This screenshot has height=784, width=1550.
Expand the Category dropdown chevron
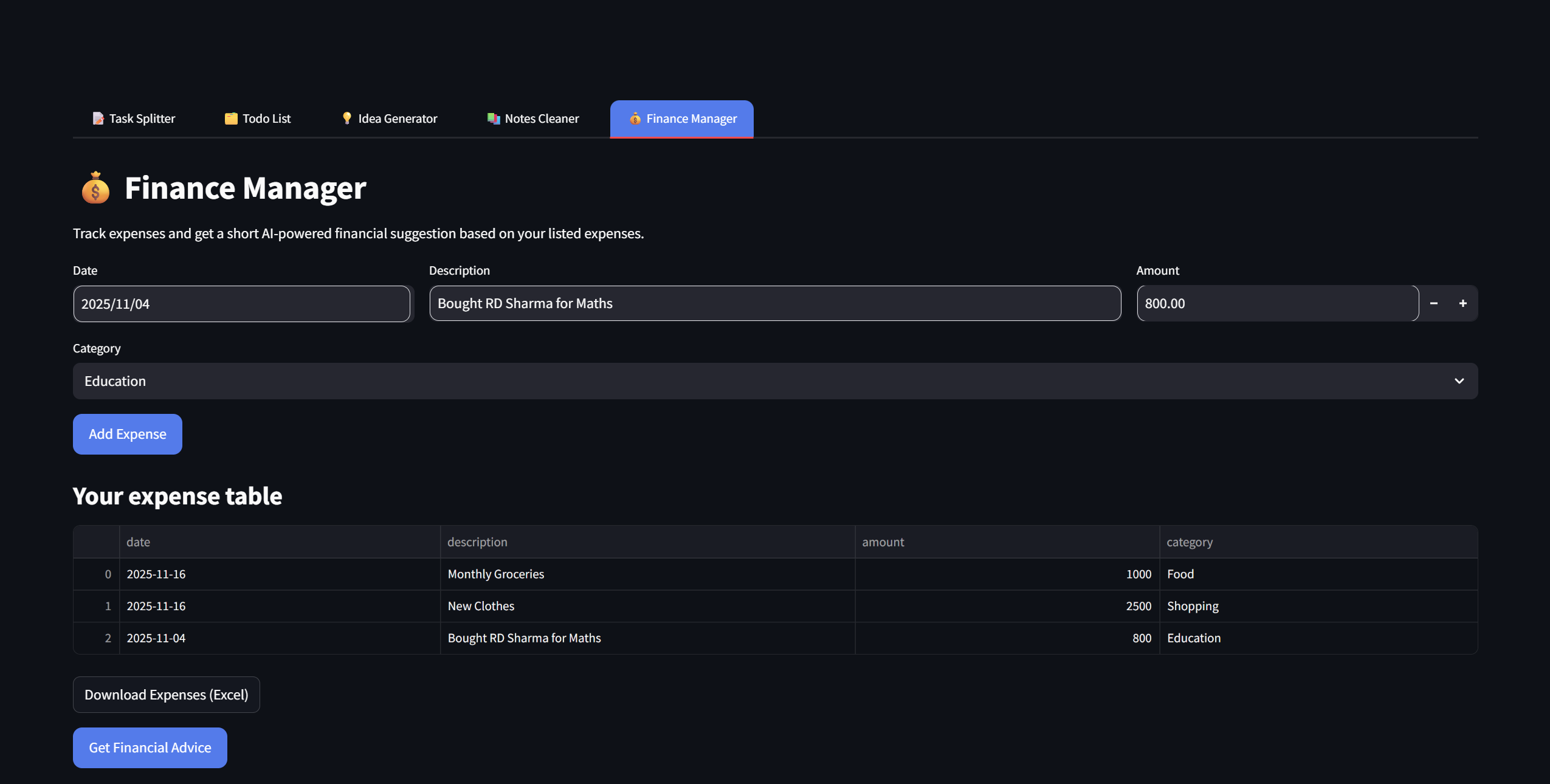coord(1459,381)
